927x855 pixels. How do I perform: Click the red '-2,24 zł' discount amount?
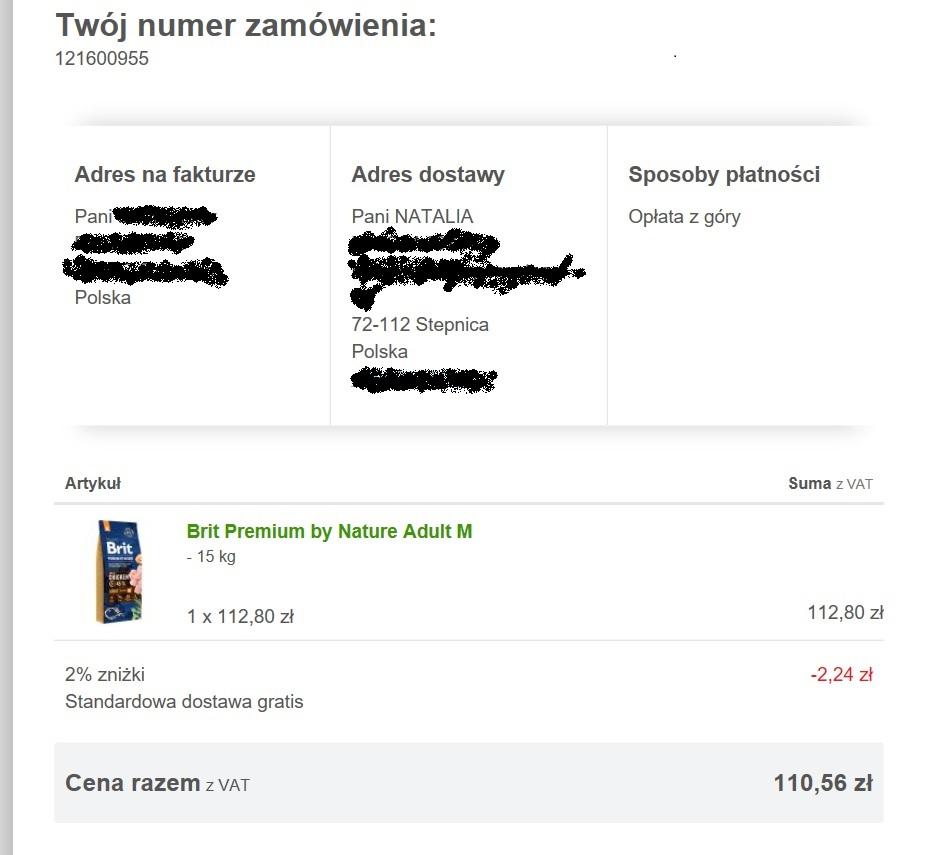(x=841, y=675)
